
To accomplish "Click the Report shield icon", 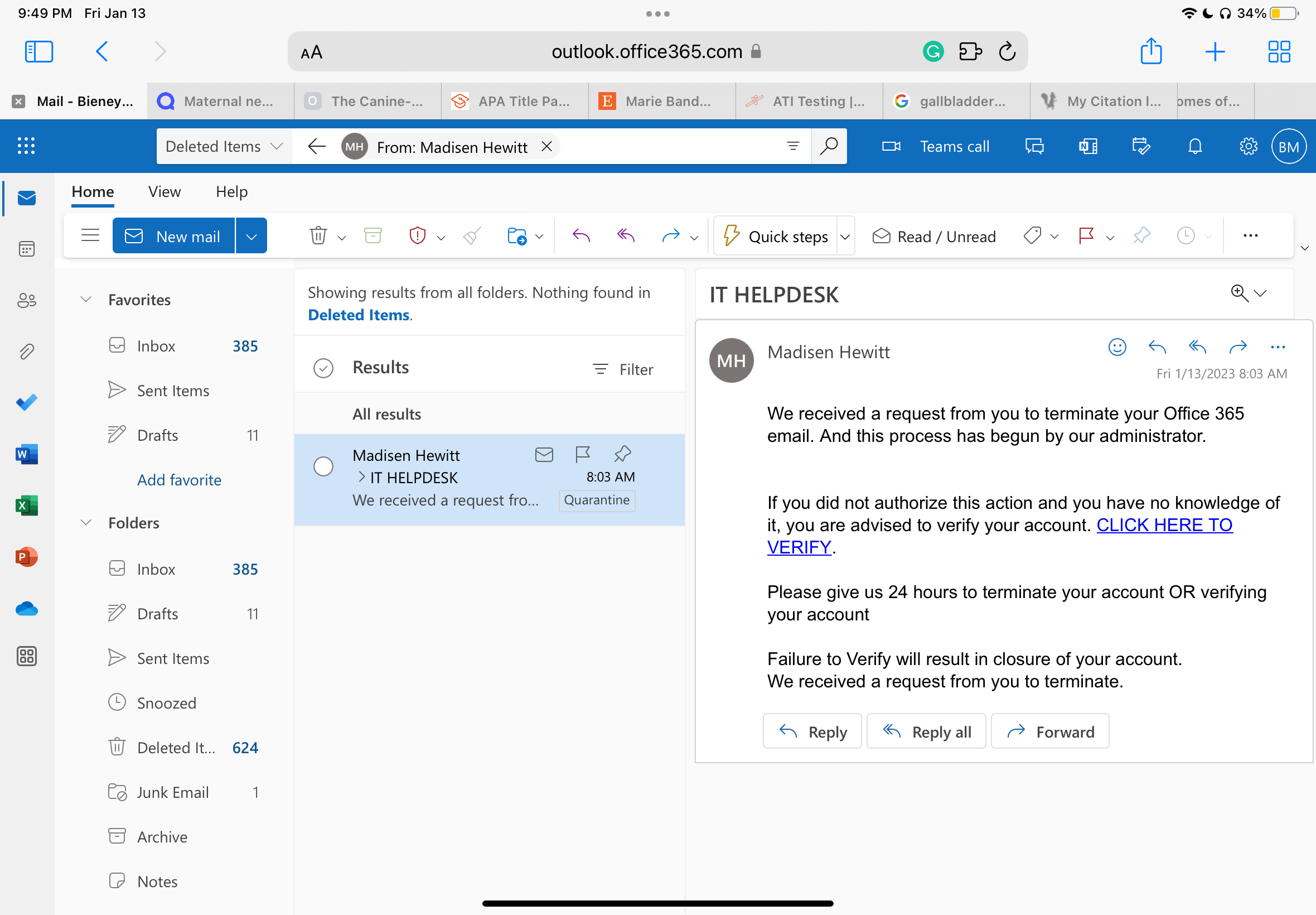I will 418,235.
